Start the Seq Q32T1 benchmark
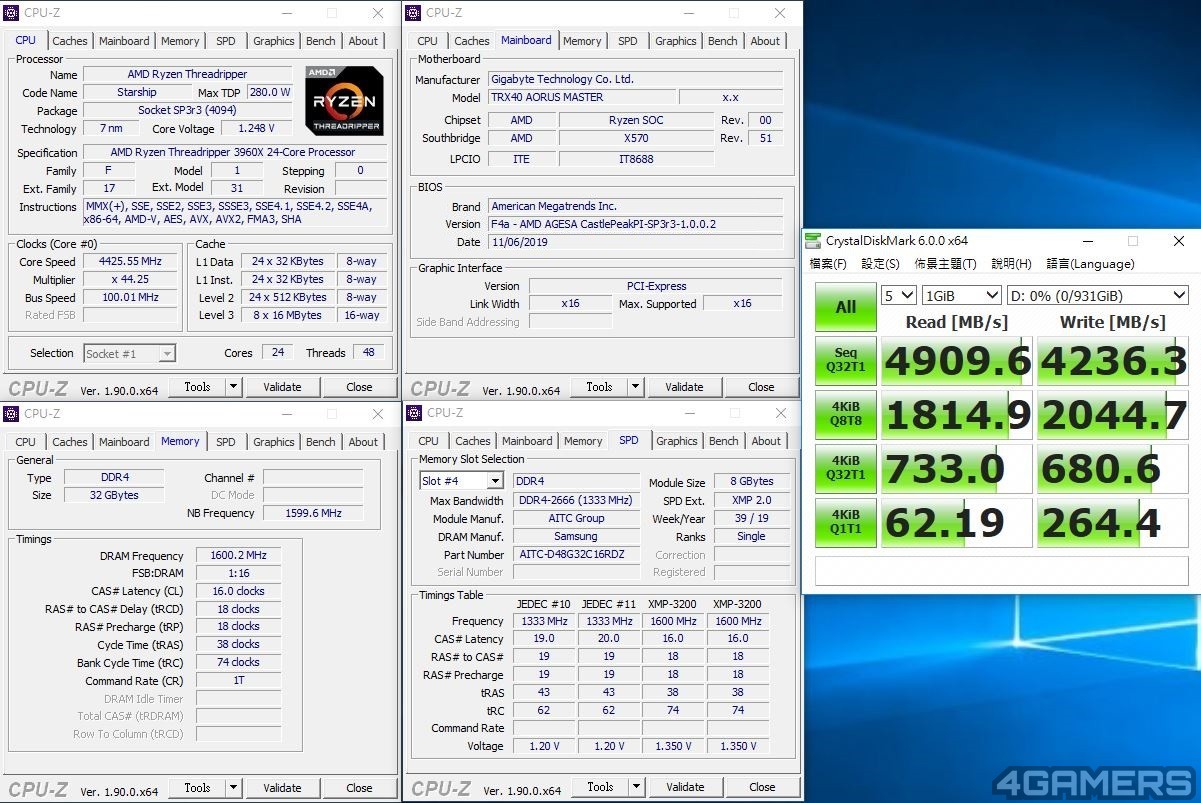 [846, 361]
